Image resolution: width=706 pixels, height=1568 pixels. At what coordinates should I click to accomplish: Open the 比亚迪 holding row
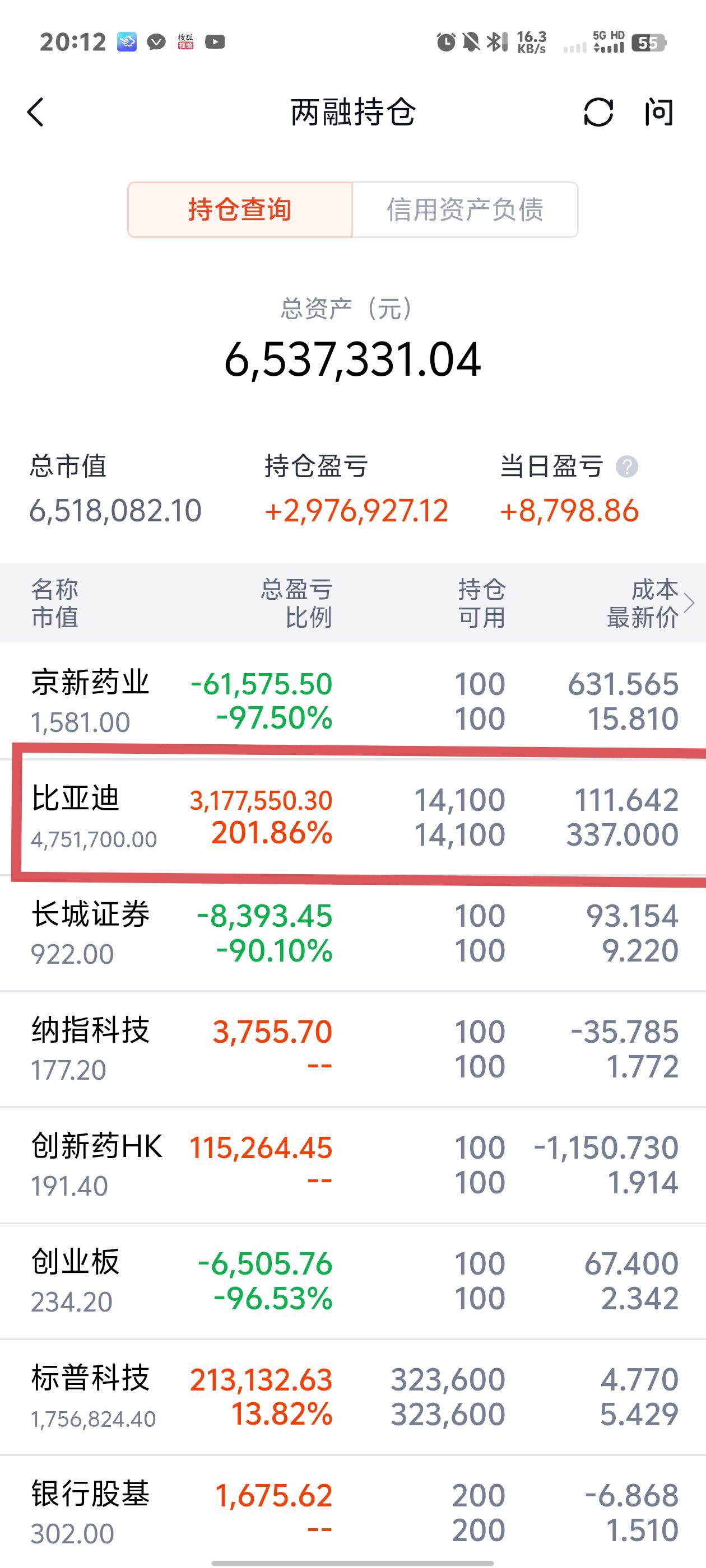click(354, 817)
